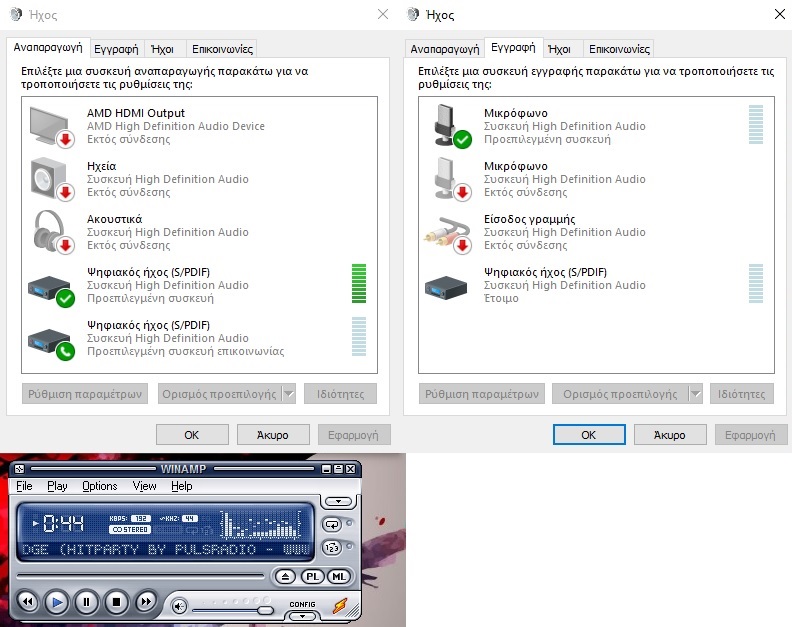Stop the Winamp track
Viewport: 792px width, 627px height.
[x=116, y=602]
